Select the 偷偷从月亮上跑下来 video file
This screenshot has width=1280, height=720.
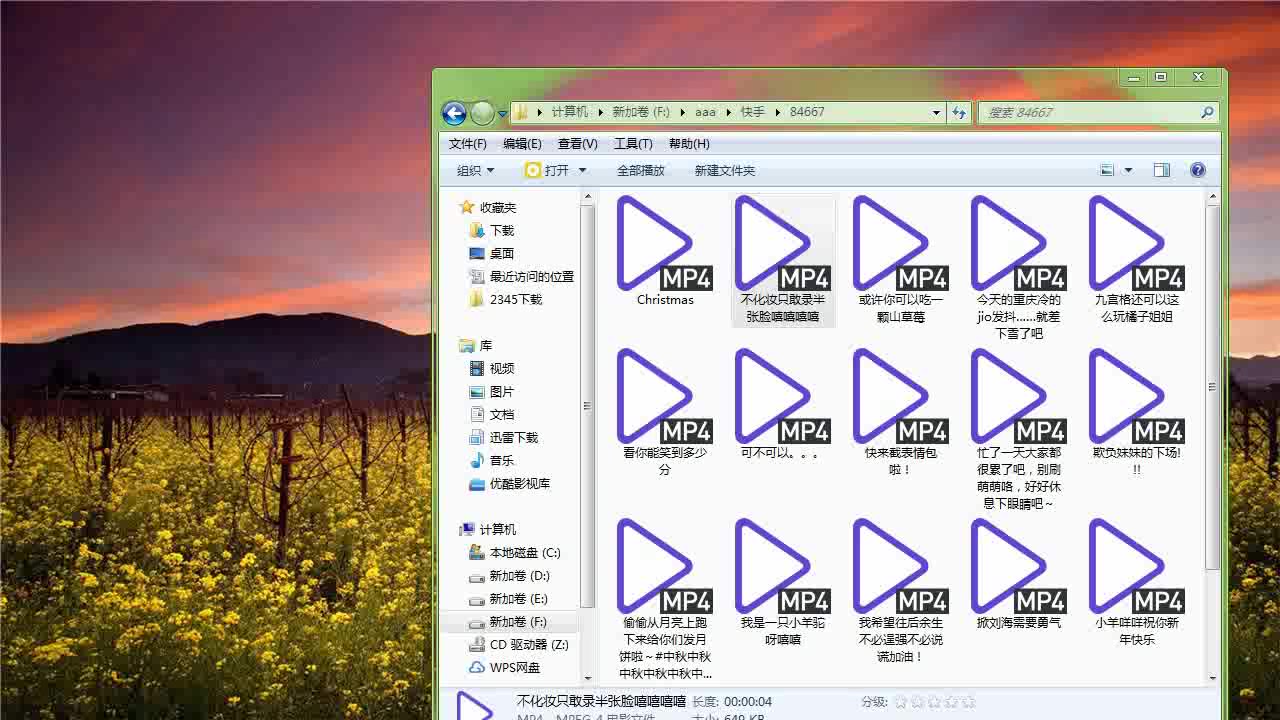pos(664,599)
